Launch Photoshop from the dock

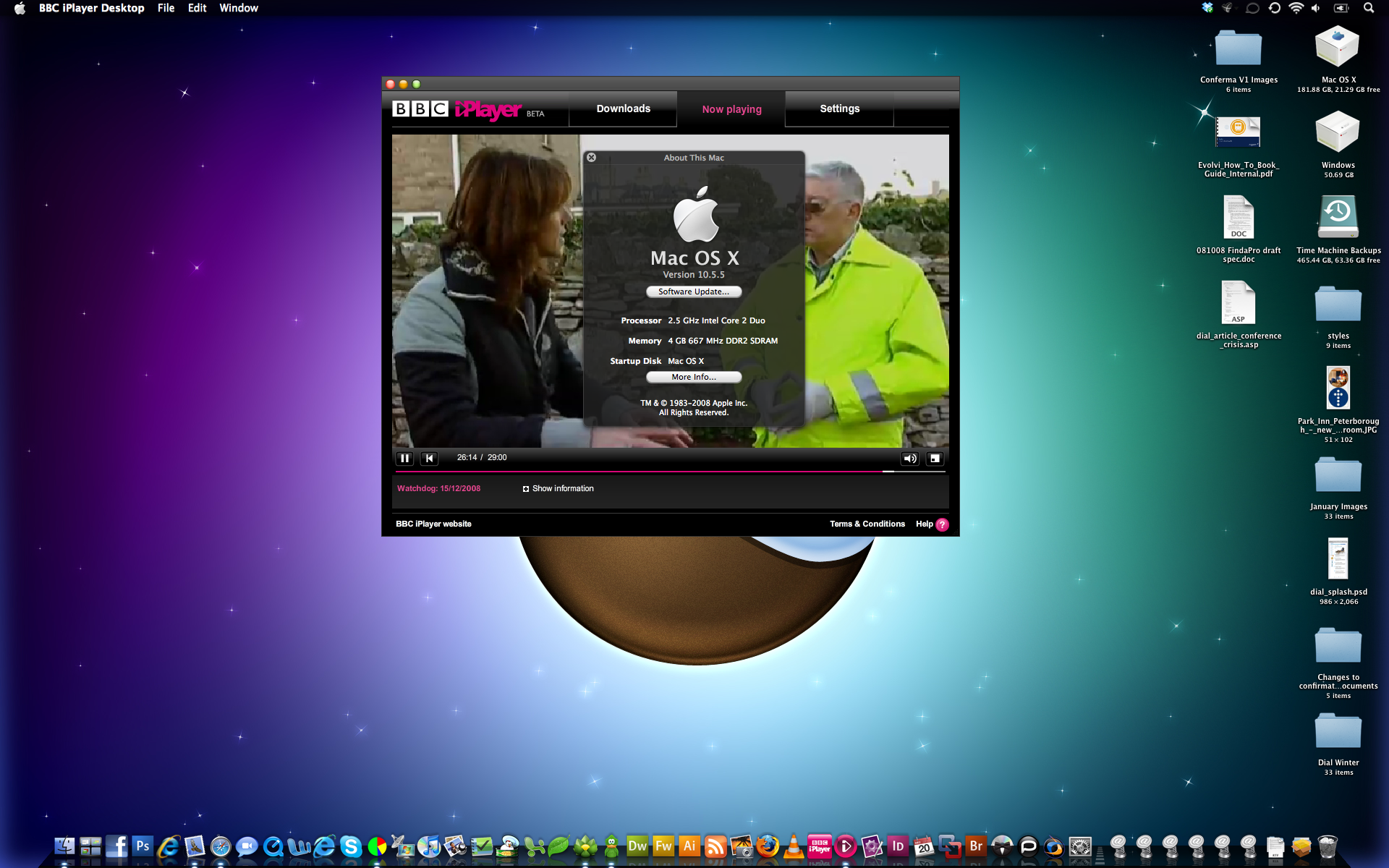tap(143, 846)
